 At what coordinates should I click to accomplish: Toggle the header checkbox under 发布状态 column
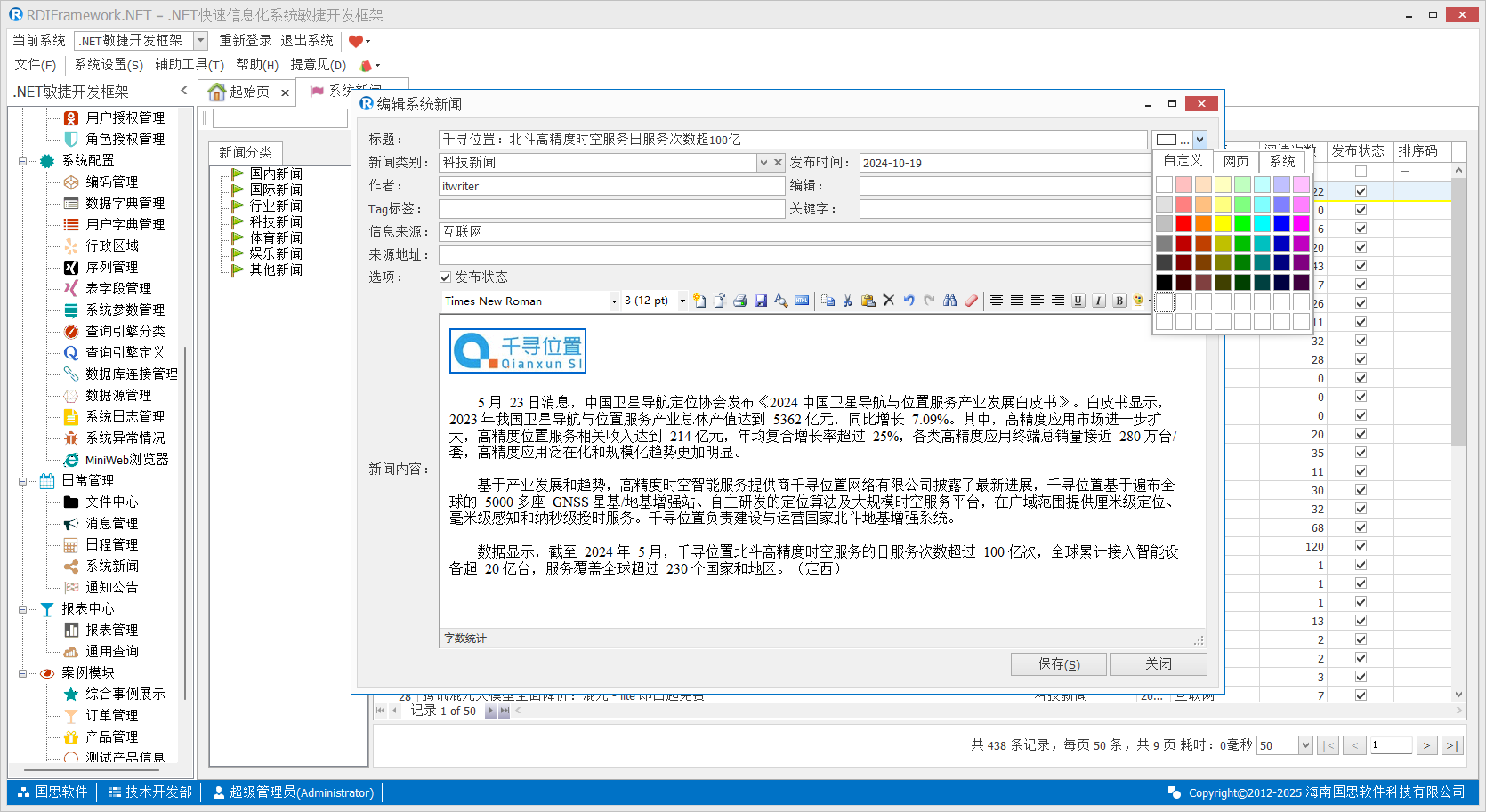point(1361,172)
